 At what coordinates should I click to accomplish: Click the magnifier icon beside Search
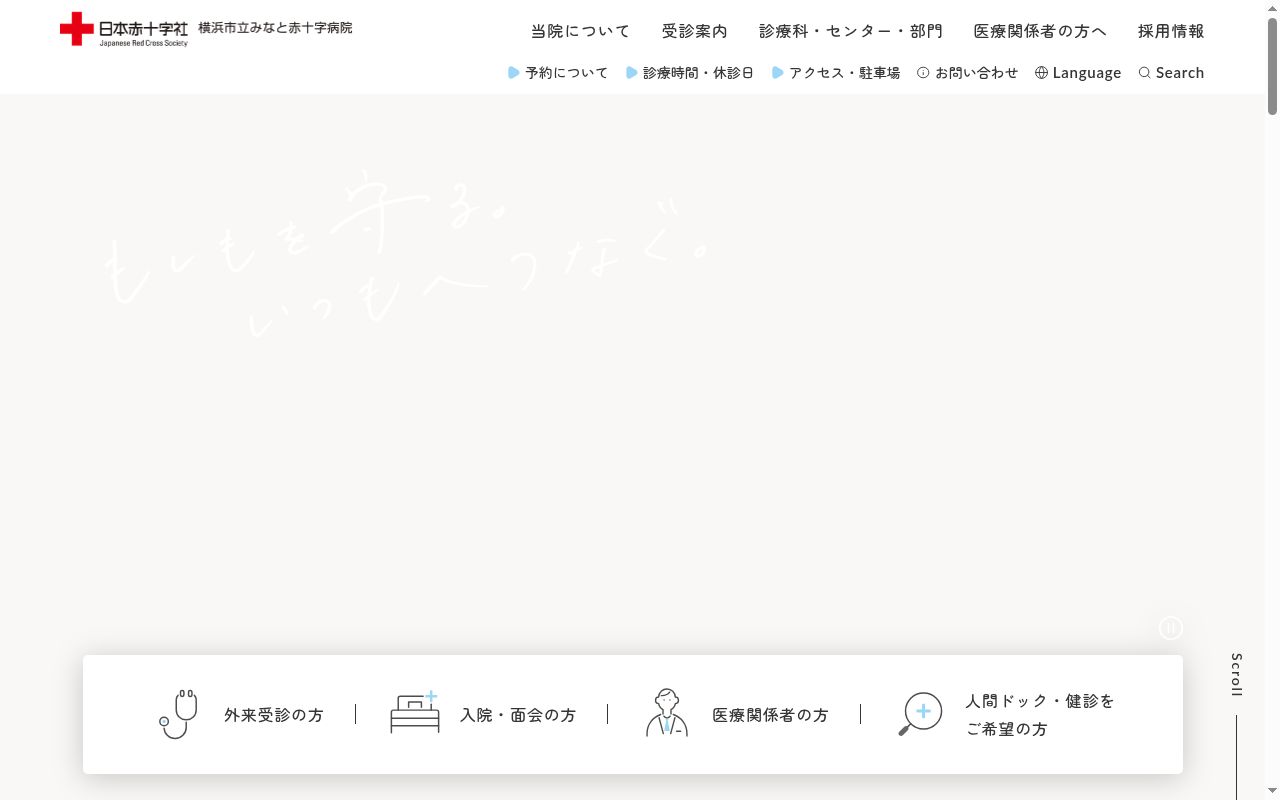pos(1145,73)
